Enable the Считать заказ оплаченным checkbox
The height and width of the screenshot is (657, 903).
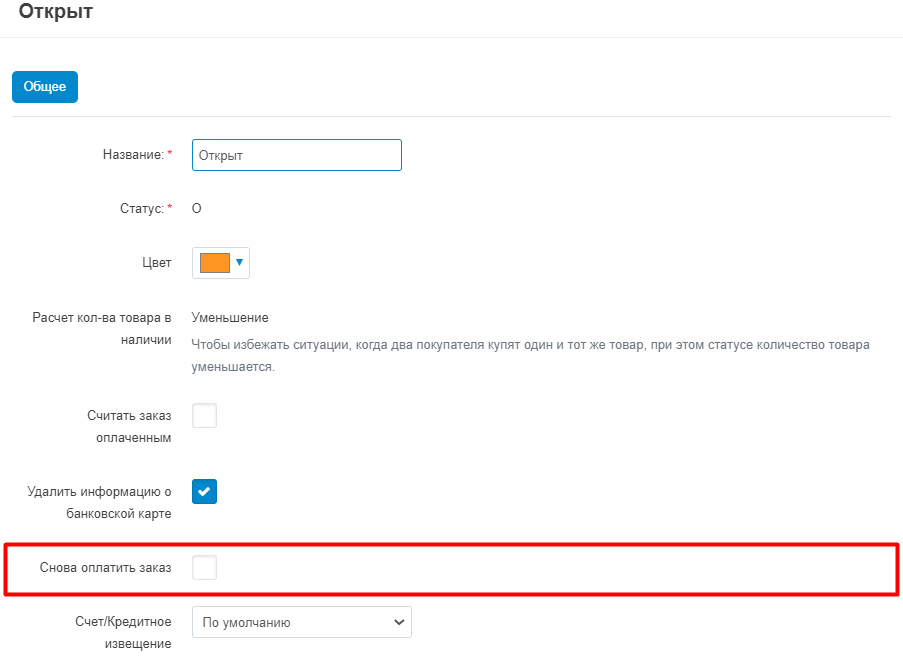[204, 416]
